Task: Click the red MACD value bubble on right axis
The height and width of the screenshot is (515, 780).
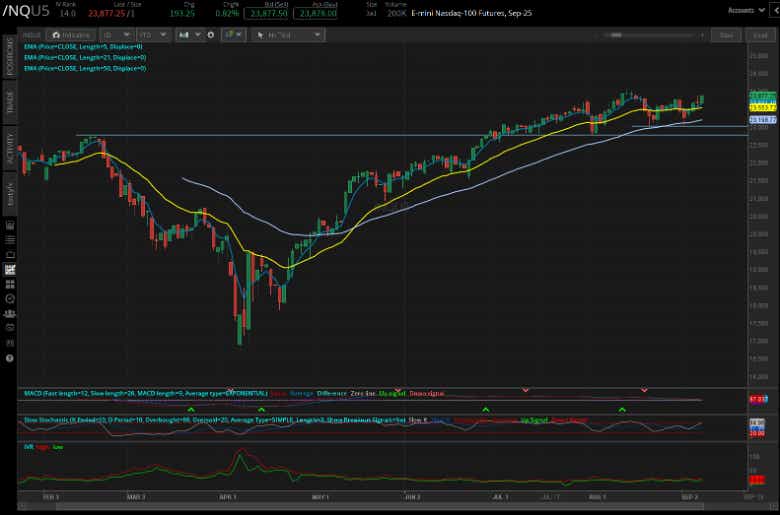Action: pos(759,399)
